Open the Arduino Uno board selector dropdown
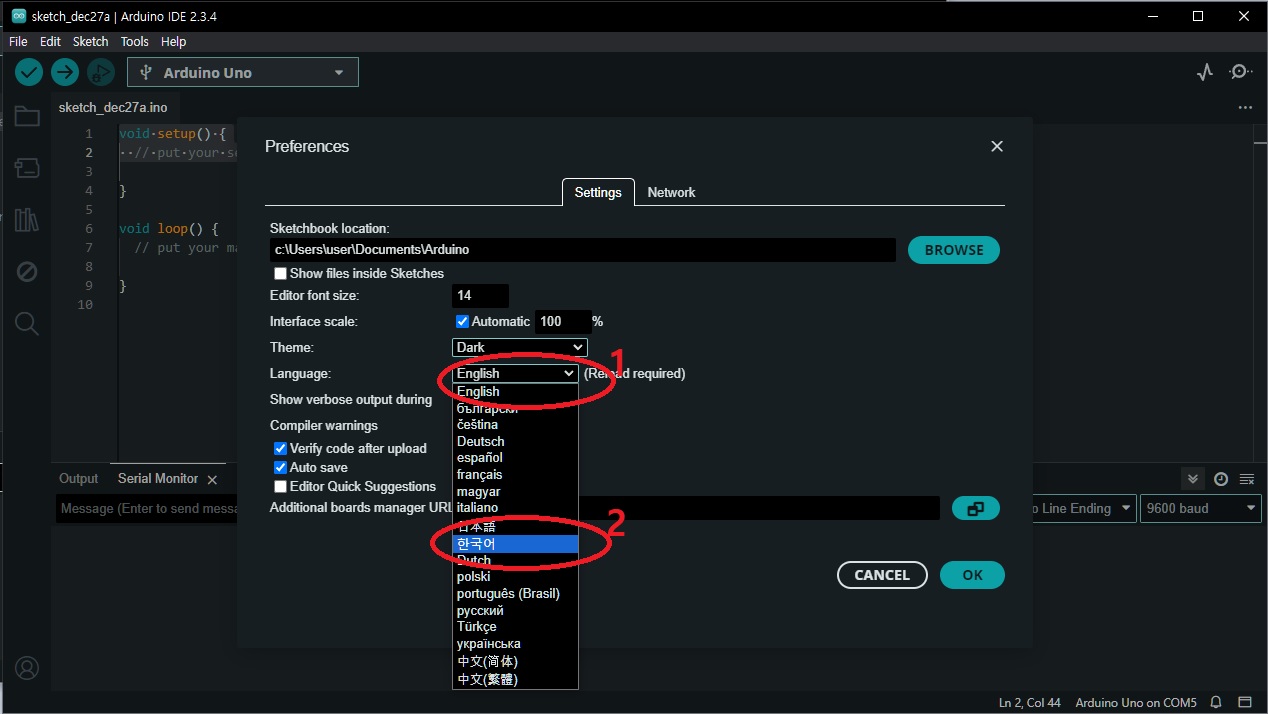Screen dimensions: 1268x714 [243, 72]
